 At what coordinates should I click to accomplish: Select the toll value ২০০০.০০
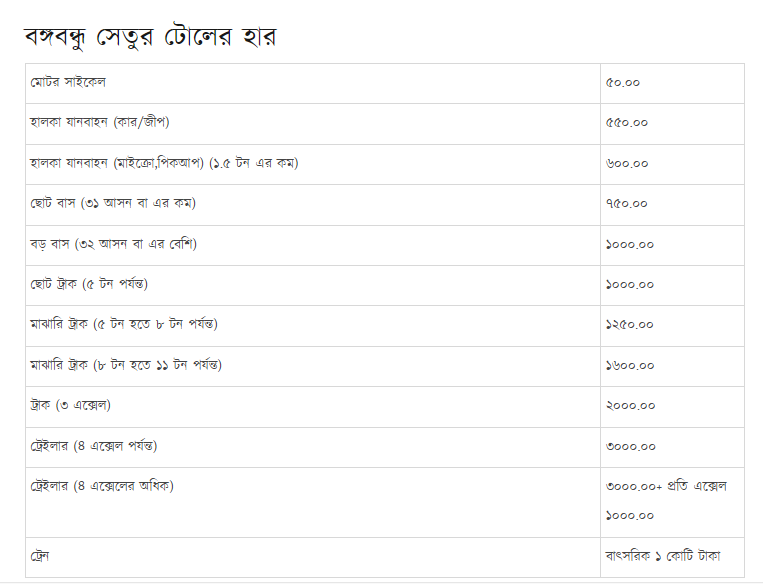coord(630,405)
